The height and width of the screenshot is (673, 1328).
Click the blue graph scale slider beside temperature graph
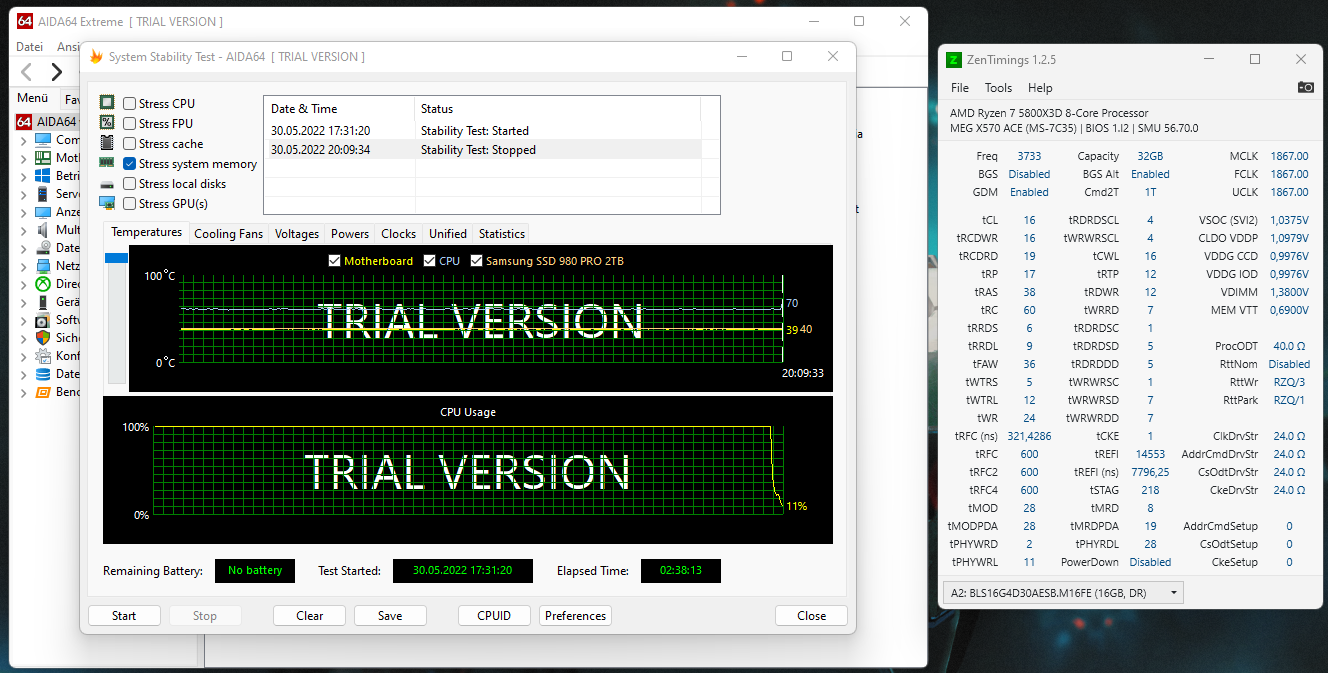pos(116,258)
